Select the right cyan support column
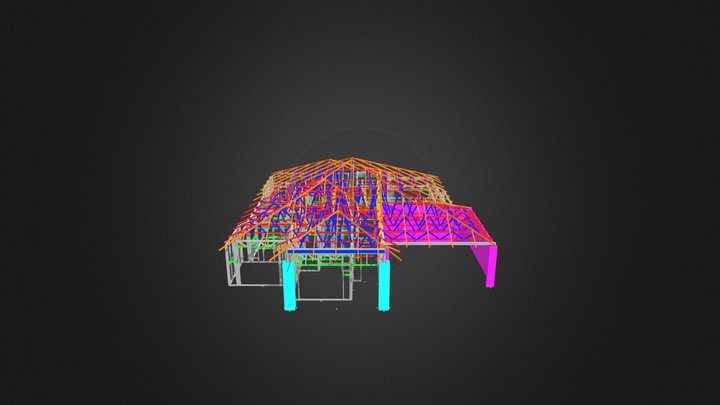The height and width of the screenshot is (405, 720). point(384,286)
